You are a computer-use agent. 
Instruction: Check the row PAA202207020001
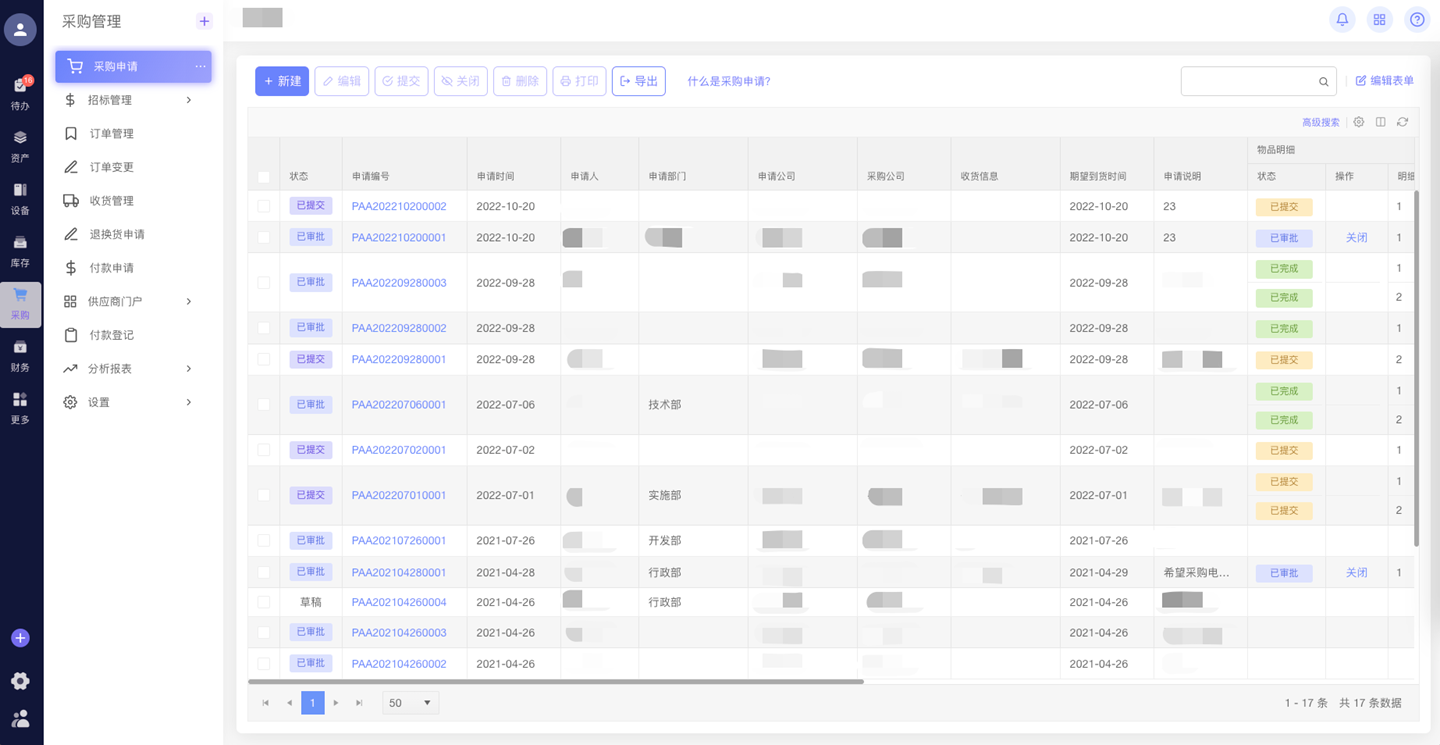coord(264,450)
